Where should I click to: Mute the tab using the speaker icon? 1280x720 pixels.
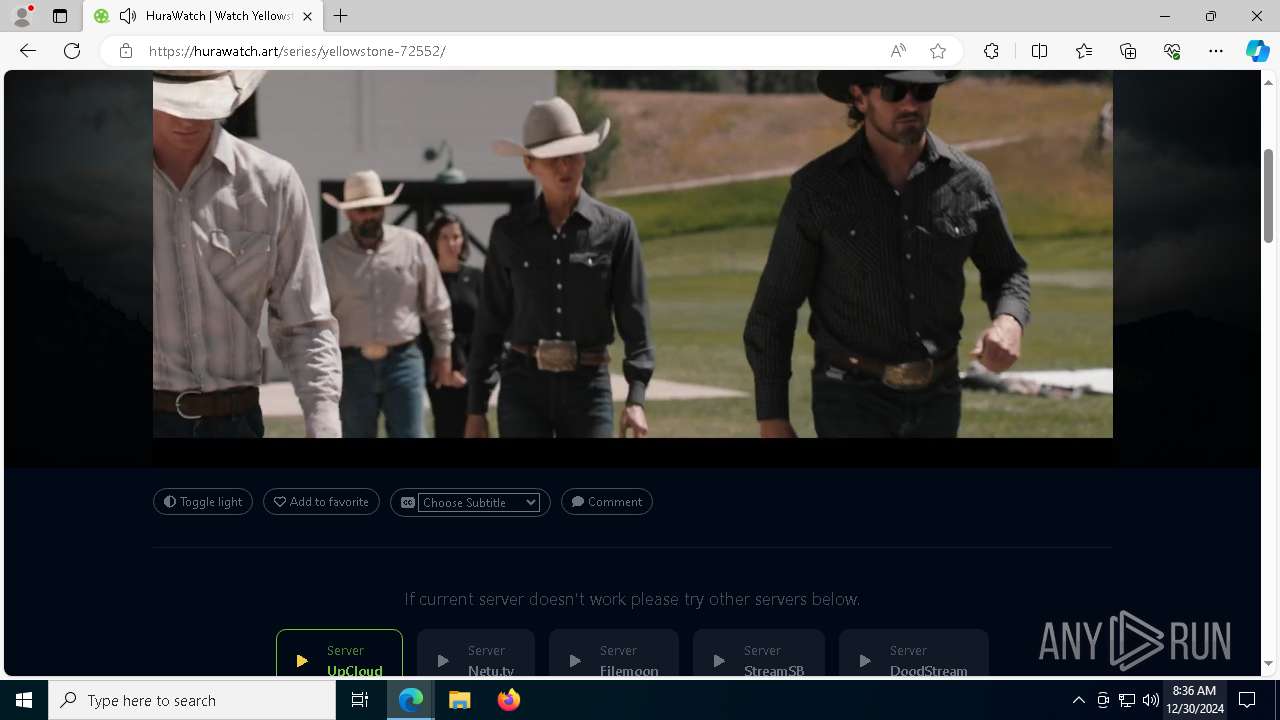pos(127,16)
